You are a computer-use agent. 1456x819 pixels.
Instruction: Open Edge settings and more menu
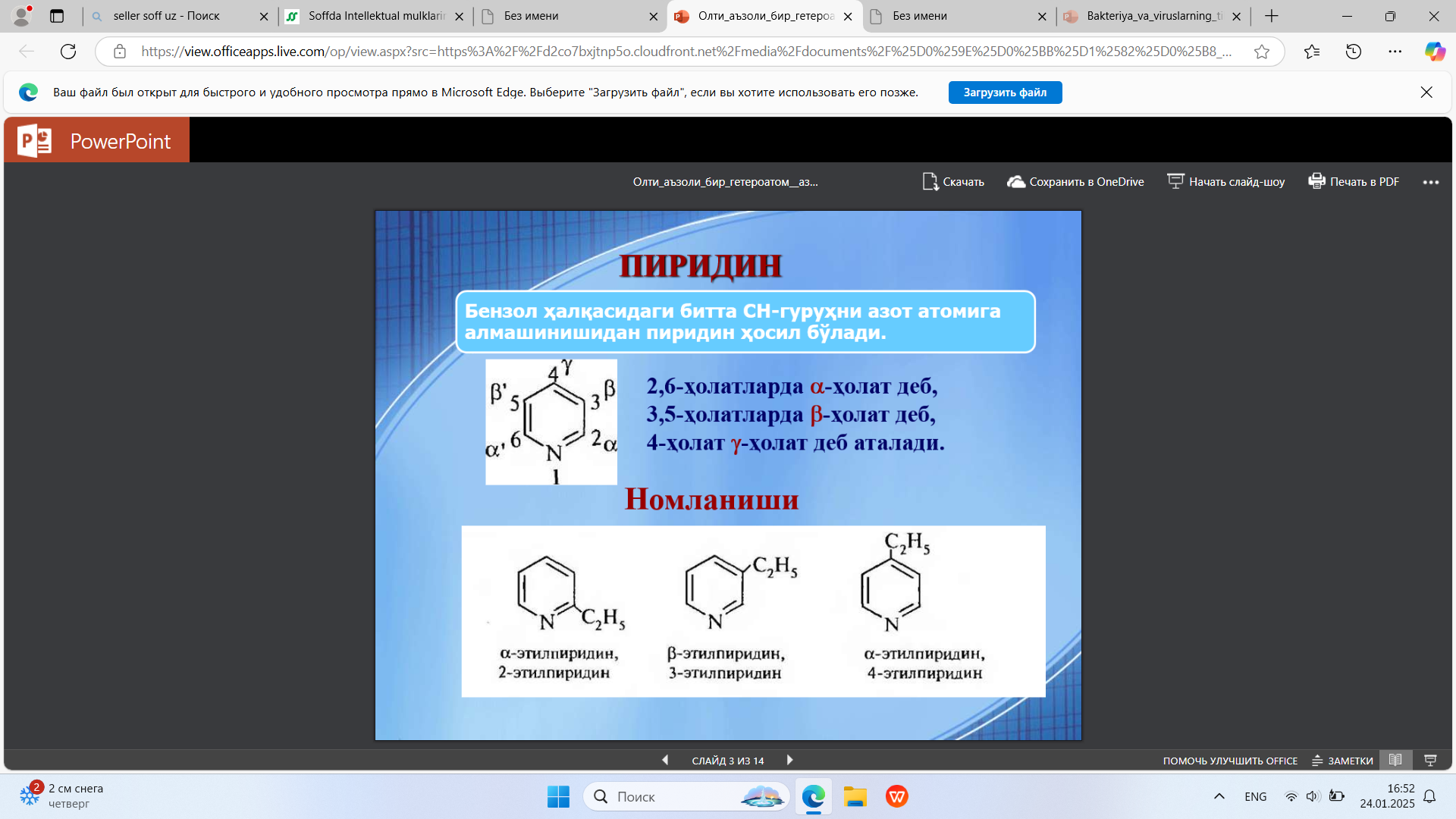(1395, 52)
